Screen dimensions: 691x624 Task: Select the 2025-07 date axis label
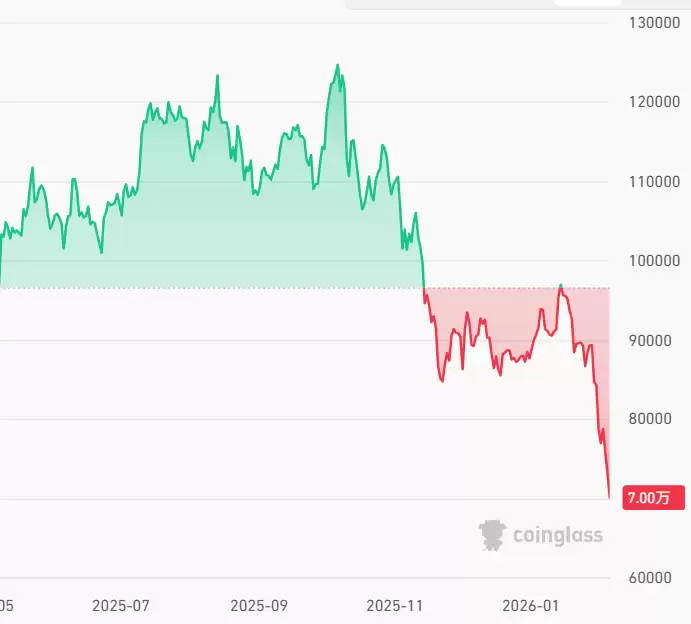pos(120,605)
